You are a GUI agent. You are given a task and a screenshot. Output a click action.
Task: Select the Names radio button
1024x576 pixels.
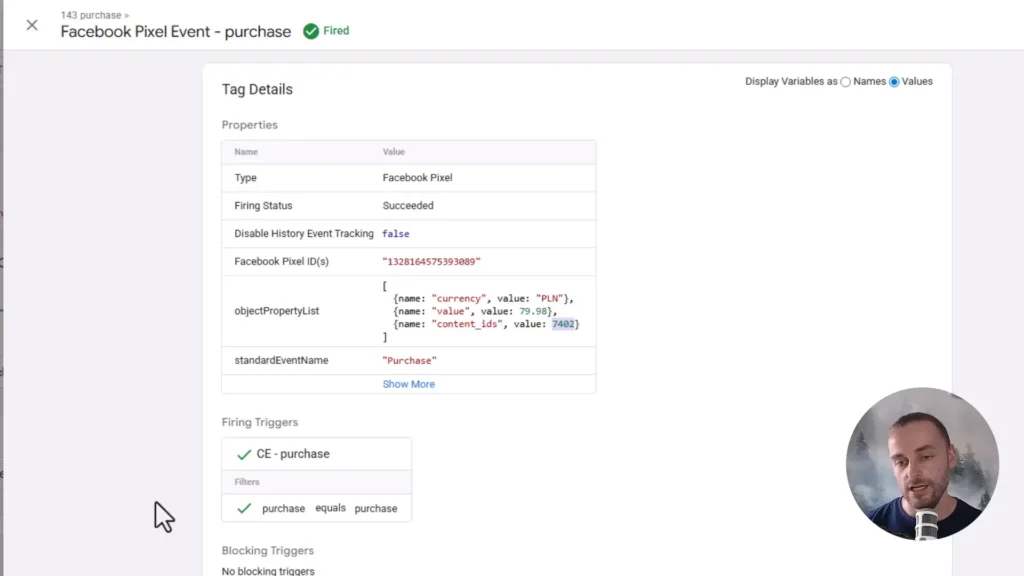click(x=846, y=82)
